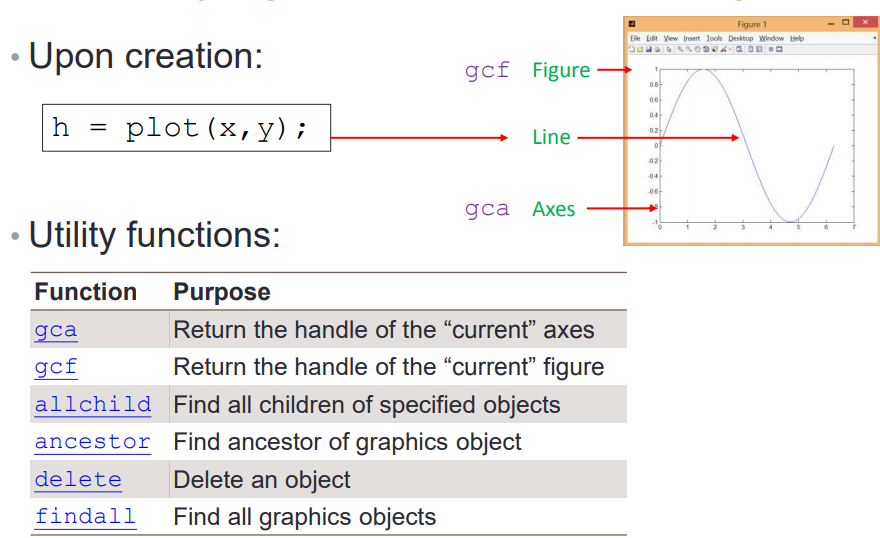Open the Tools menu in Figure 1
The width and height of the screenshot is (880, 538).
[714, 38]
